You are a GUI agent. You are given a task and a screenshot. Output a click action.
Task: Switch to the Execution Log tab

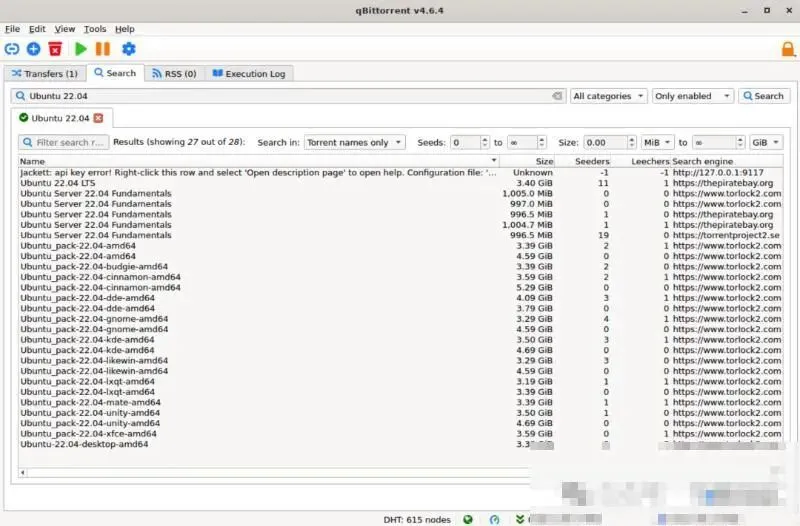coord(249,73)
